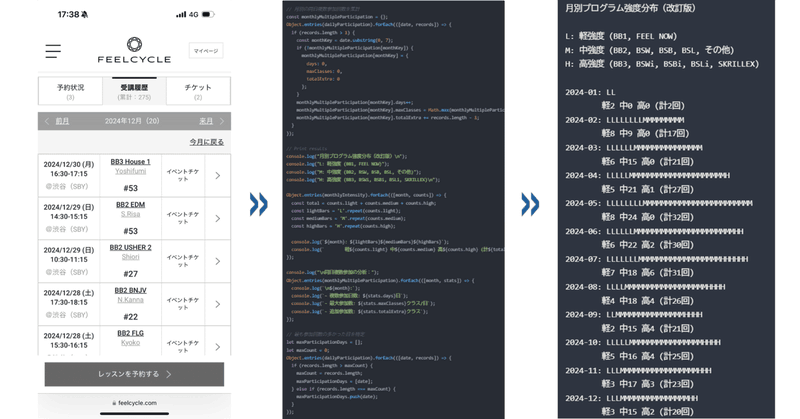Viewport: 800px width, 419px height.
Task: Click 軽3 中17 高3 (計23回) line
Action: pos(647,384)
